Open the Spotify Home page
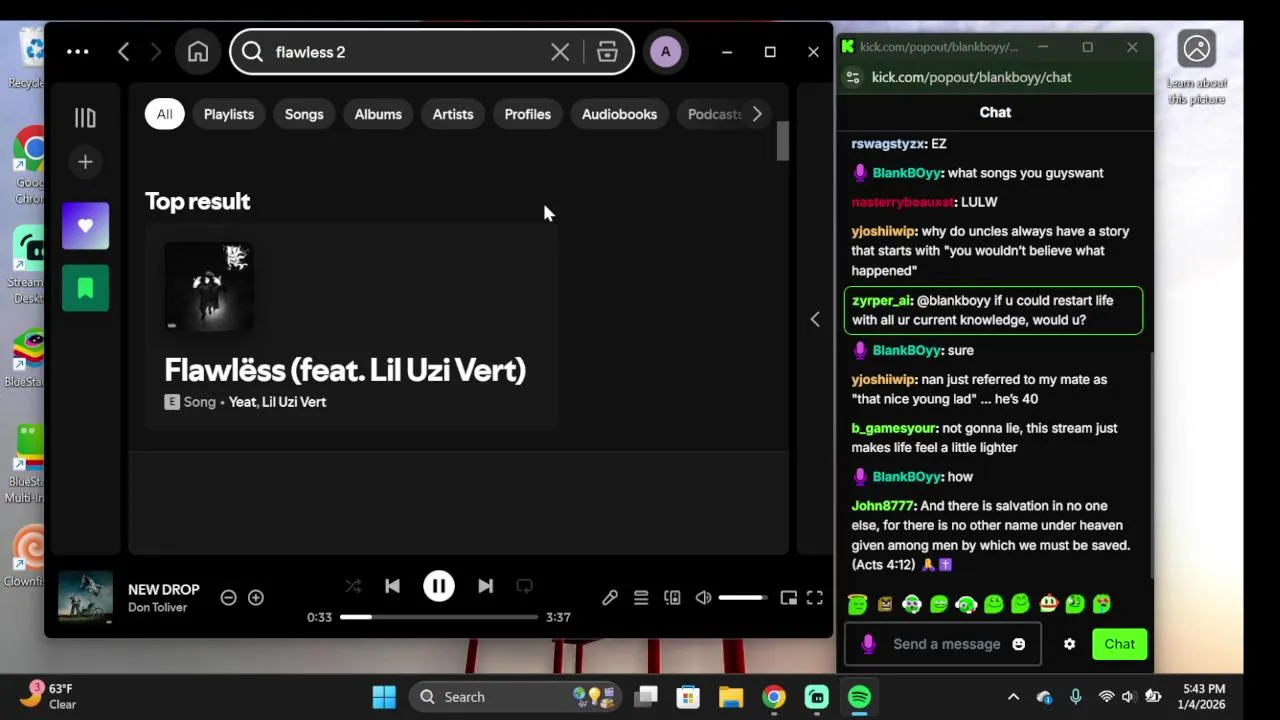 pyautogui.click(x=198, y=52)
